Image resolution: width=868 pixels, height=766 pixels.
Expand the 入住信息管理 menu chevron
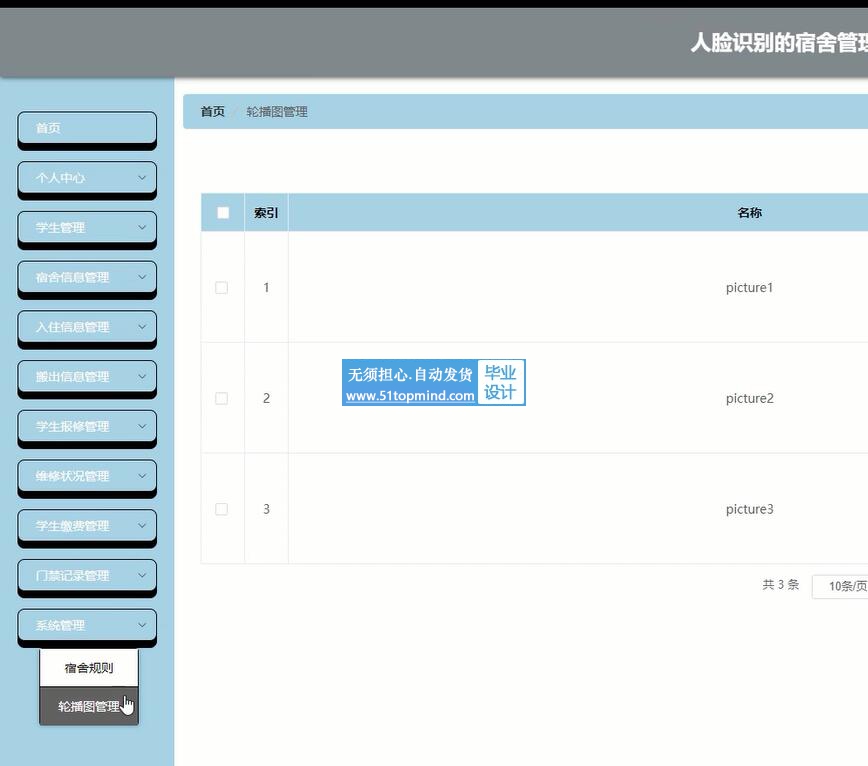[142, 327]
